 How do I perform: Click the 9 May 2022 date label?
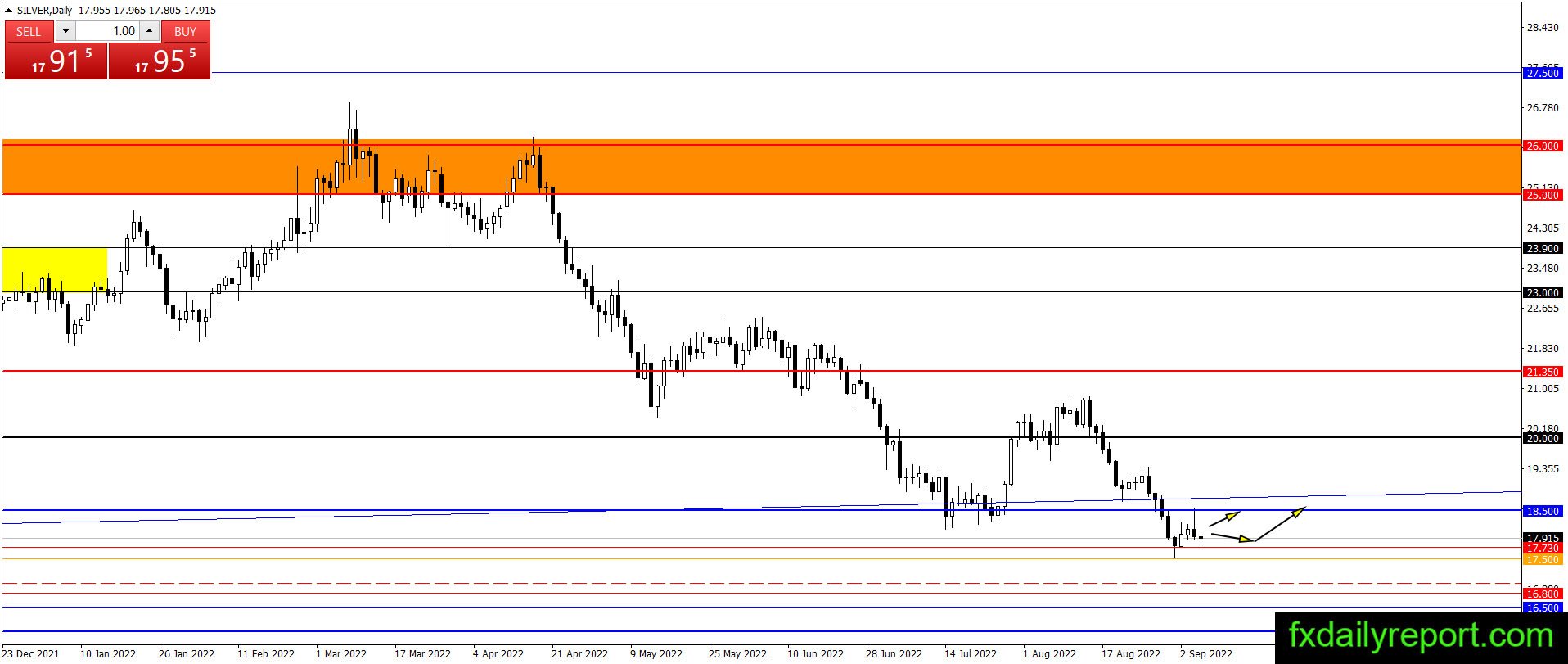point(656,654)
